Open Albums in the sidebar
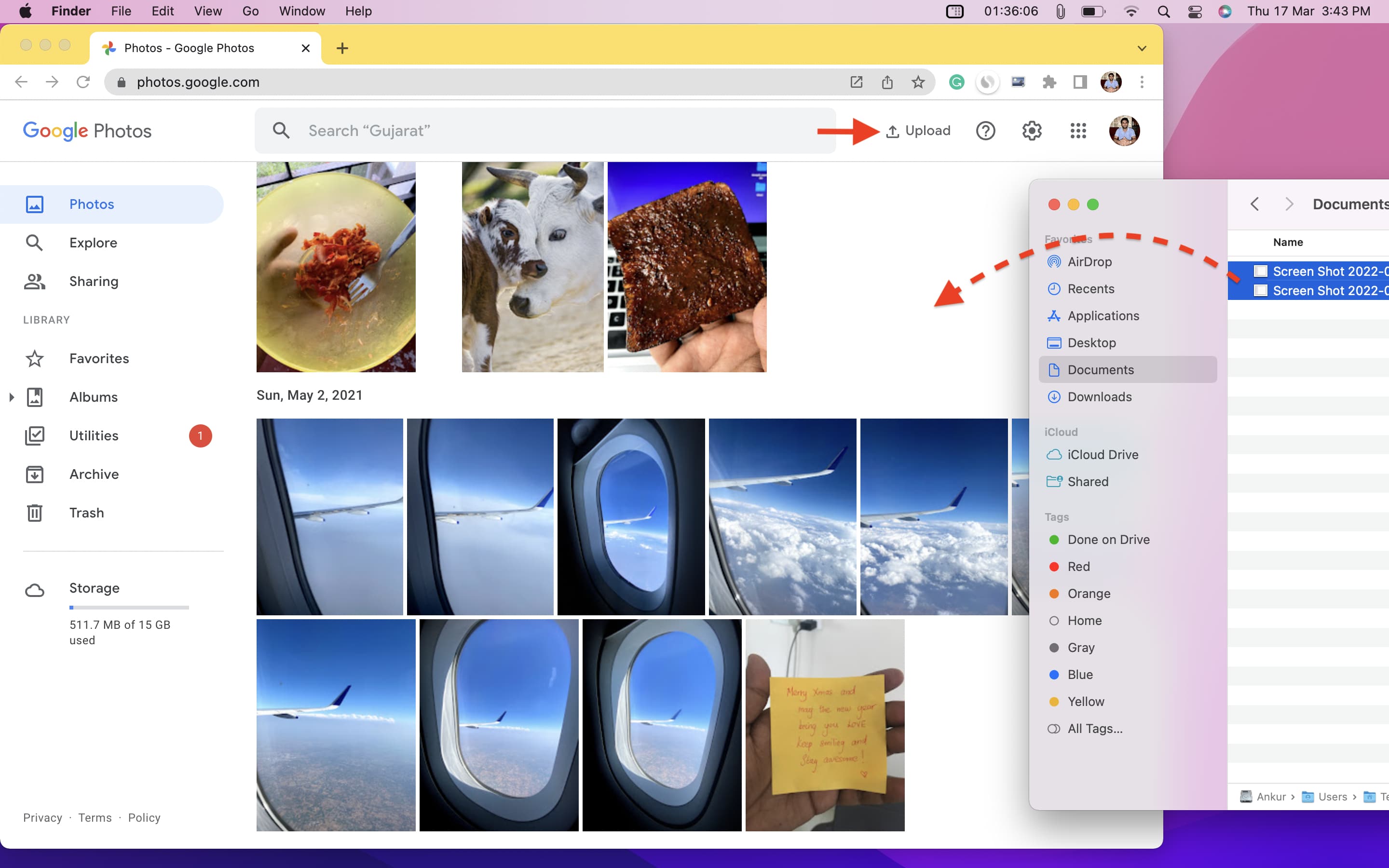 (x=94, y=397)
